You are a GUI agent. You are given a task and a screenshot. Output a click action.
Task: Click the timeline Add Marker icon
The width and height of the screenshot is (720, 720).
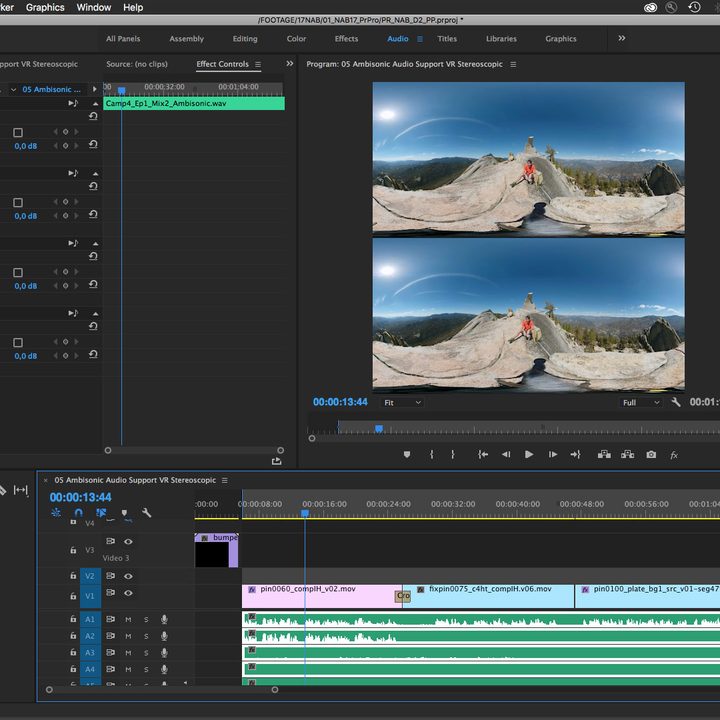pos(124,513)
